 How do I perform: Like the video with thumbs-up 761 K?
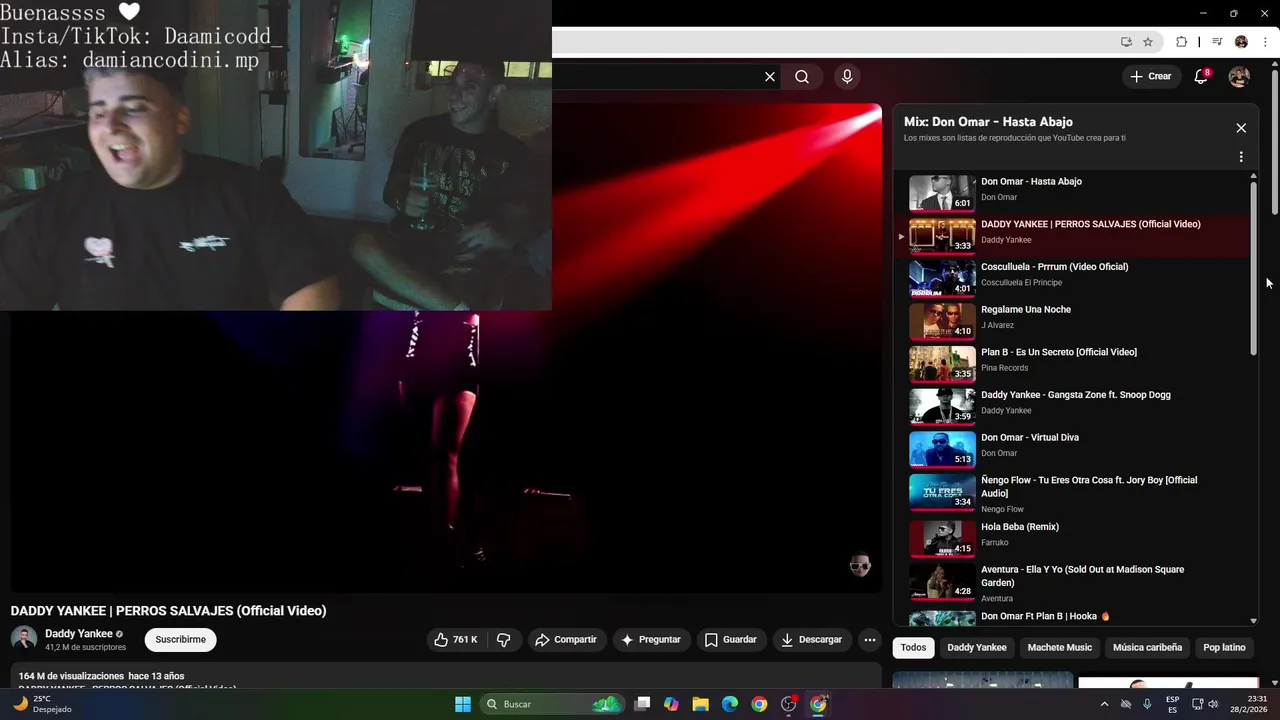click(456, 640)
